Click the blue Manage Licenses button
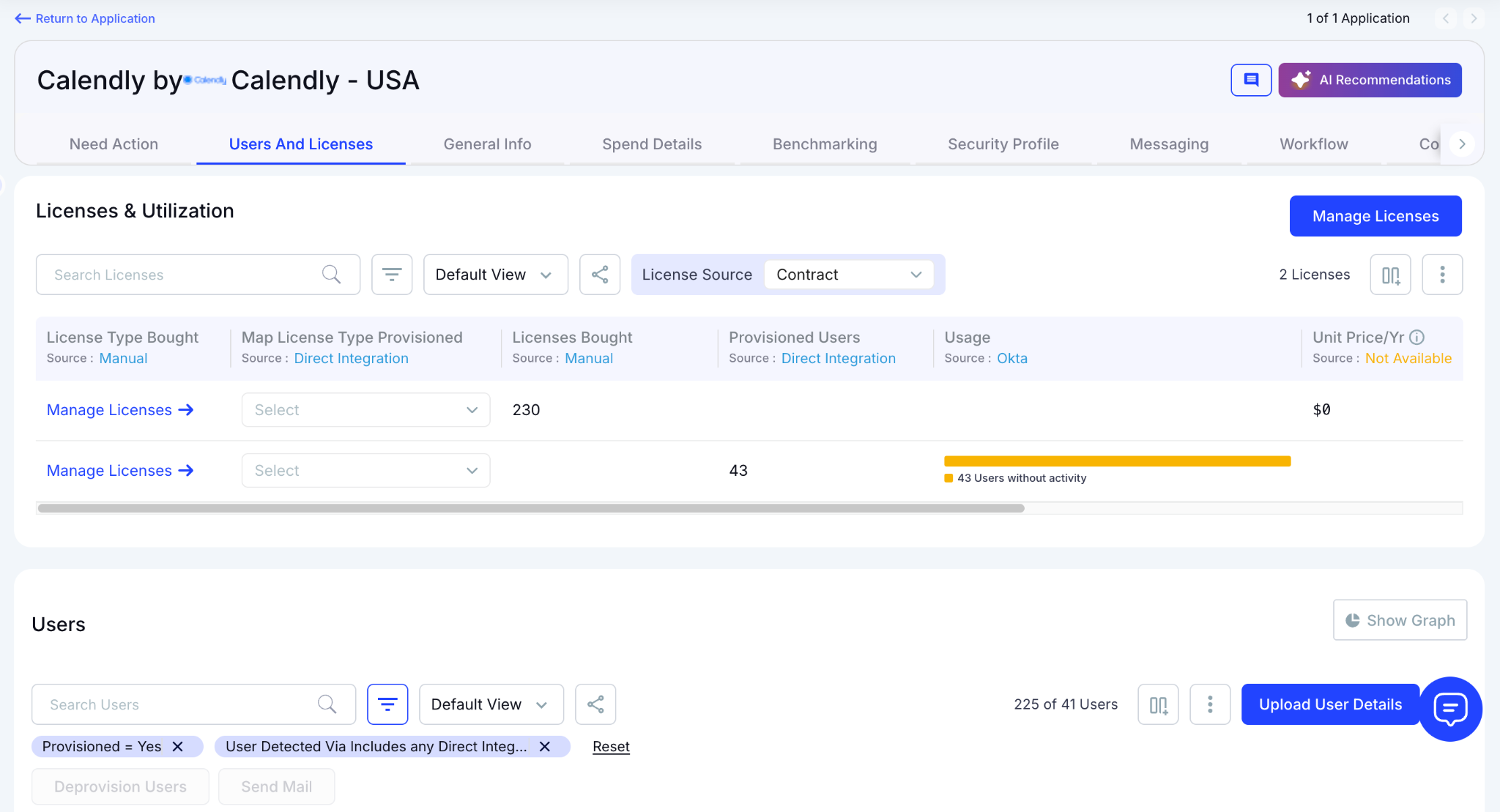This screenshot has height=812, width=1500. (x=1375, y=216)
